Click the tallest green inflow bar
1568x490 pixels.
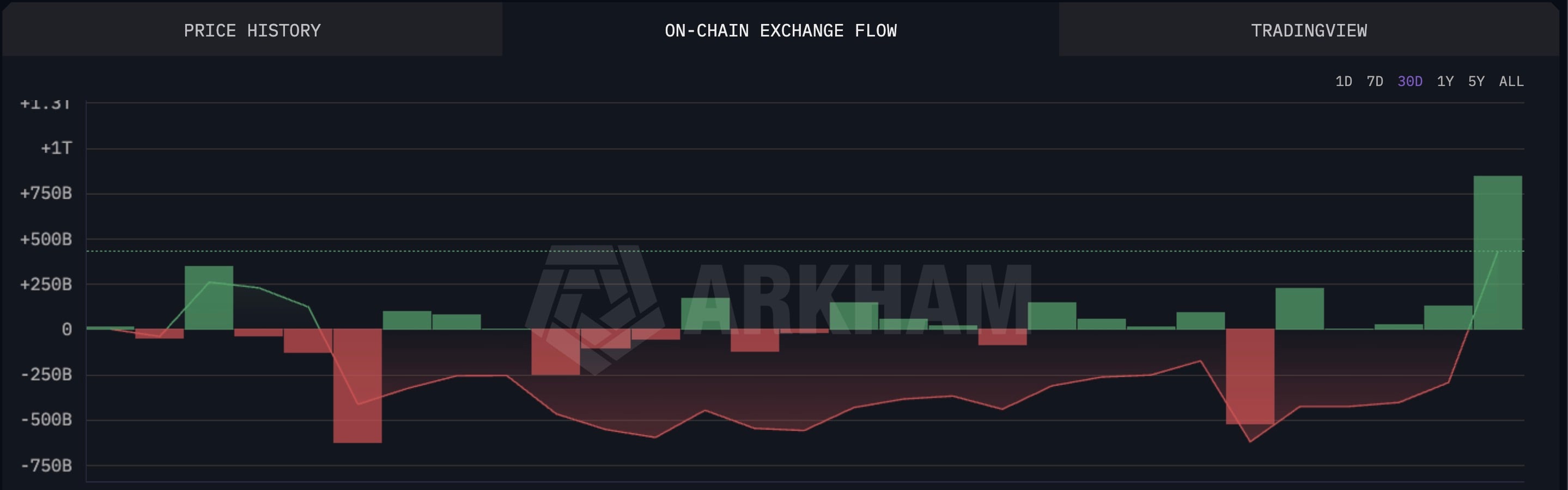[1497, 252]
